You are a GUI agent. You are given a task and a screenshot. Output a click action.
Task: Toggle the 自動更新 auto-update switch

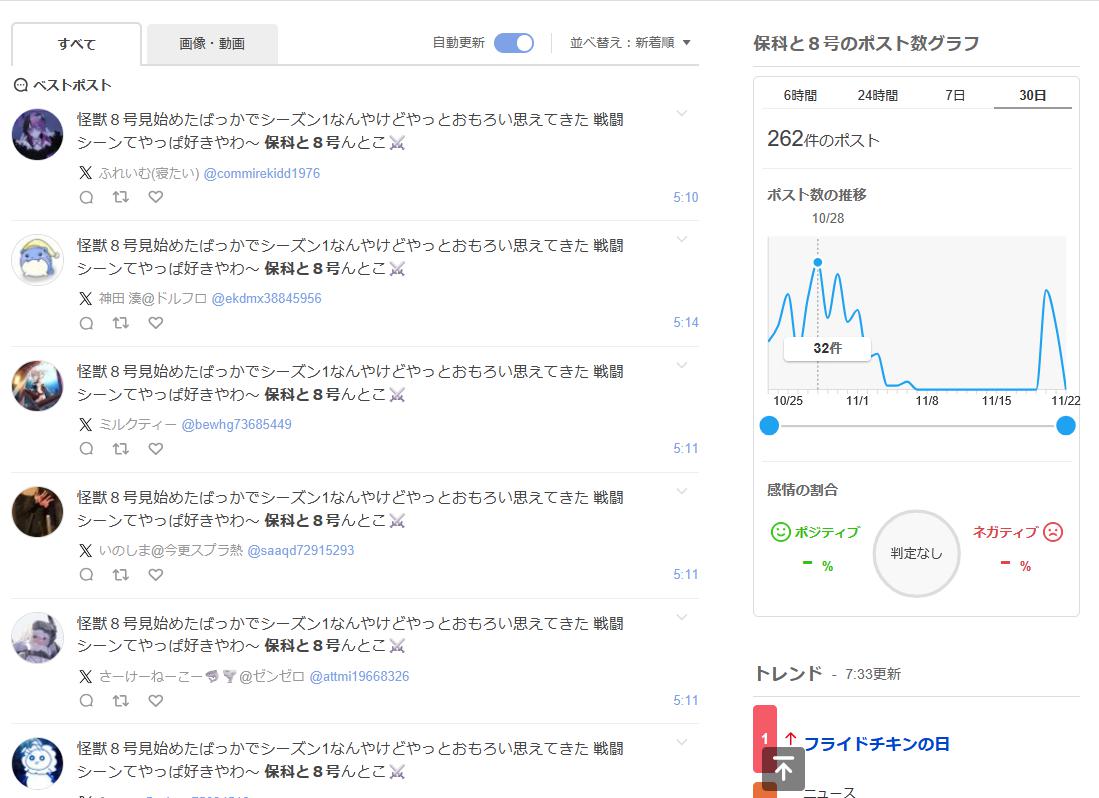pos(514,43)
